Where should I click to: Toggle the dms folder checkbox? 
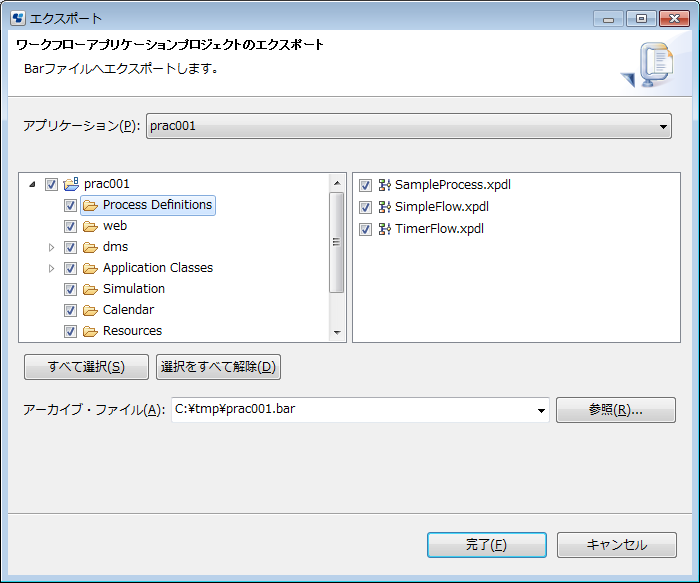pos(70,247)
